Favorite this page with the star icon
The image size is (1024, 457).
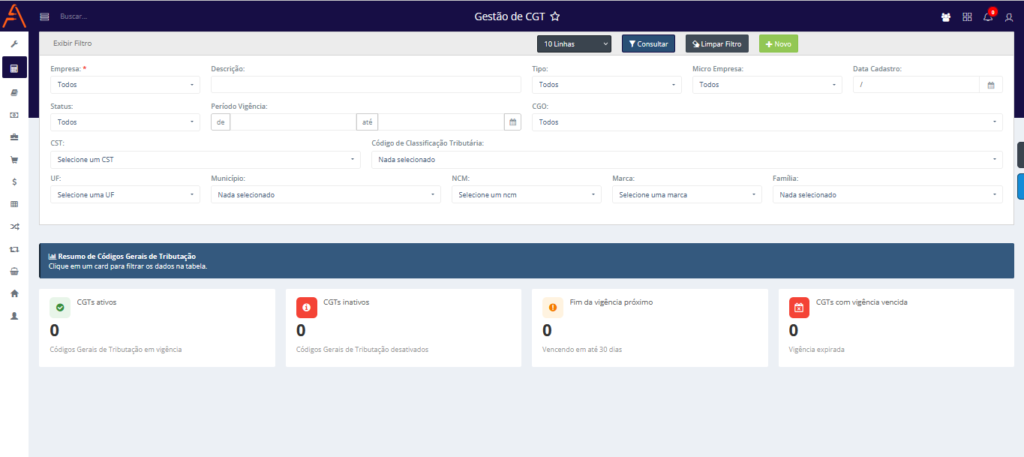[x=555, y=16]
